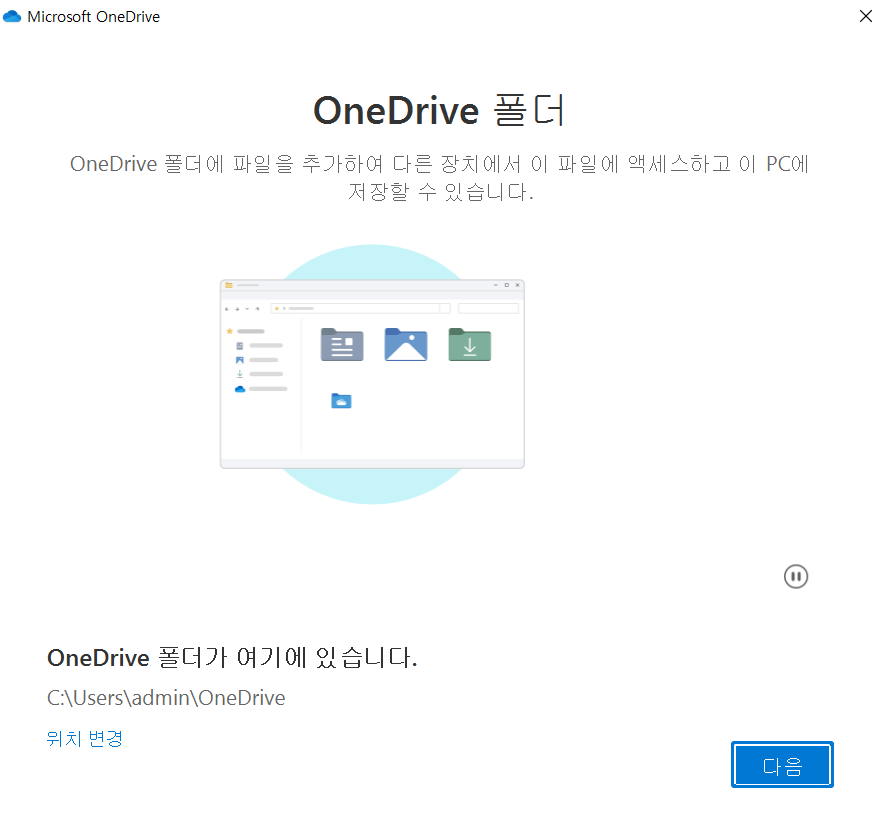Viewport: 879px width, 818px height.
Task: Open 위치 변경 to change folder location
Action: (x=84, y=738)
